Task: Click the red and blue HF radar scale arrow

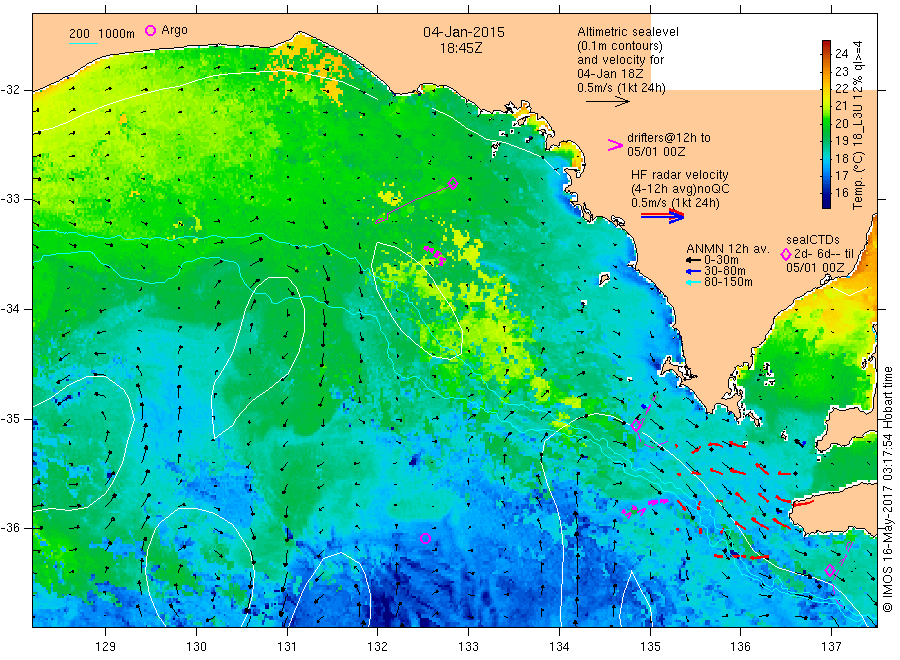Action: pos(662,216)
